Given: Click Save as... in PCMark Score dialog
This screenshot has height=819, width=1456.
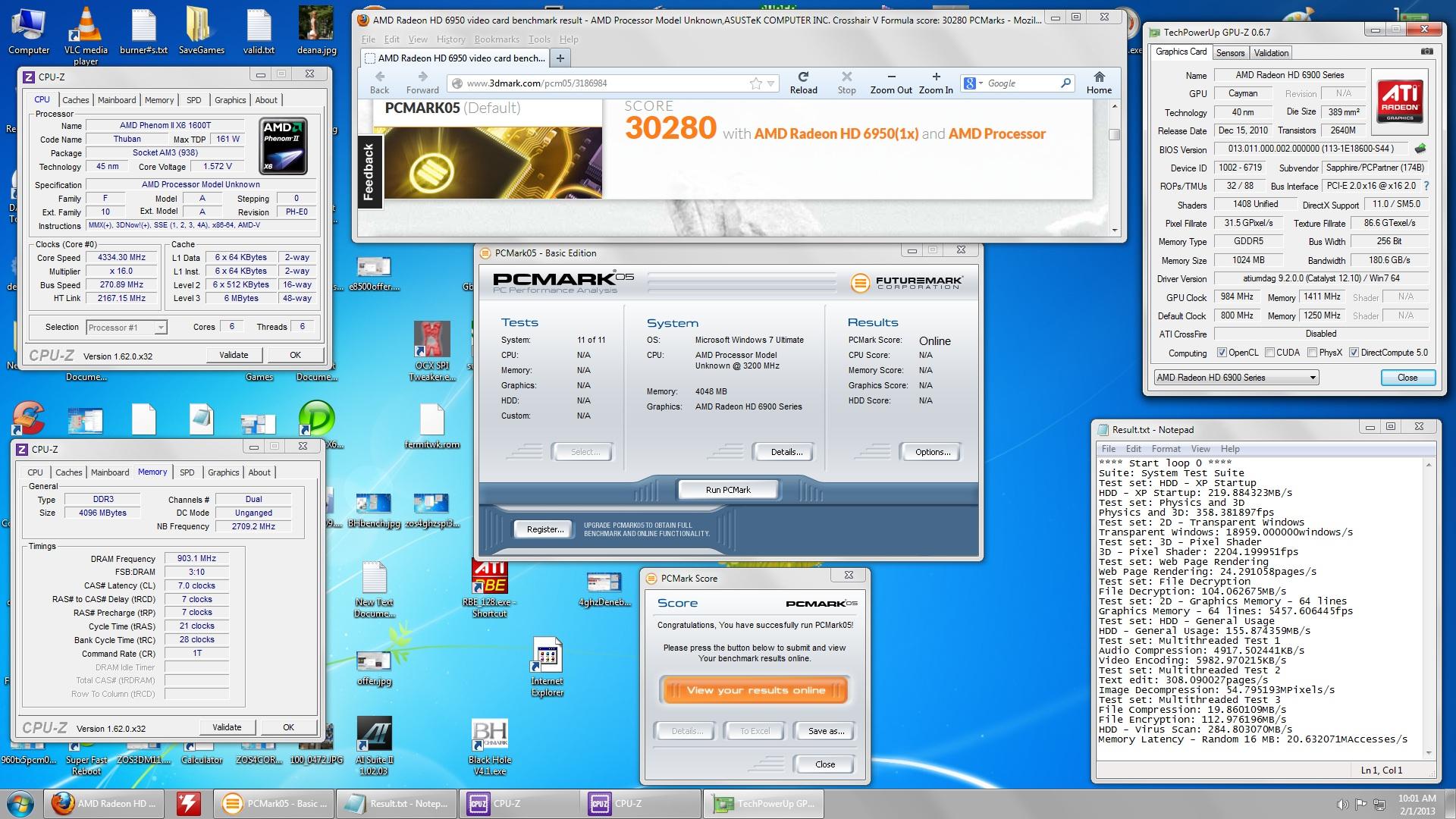Looking at the screenshot, I should pos(825,731).
